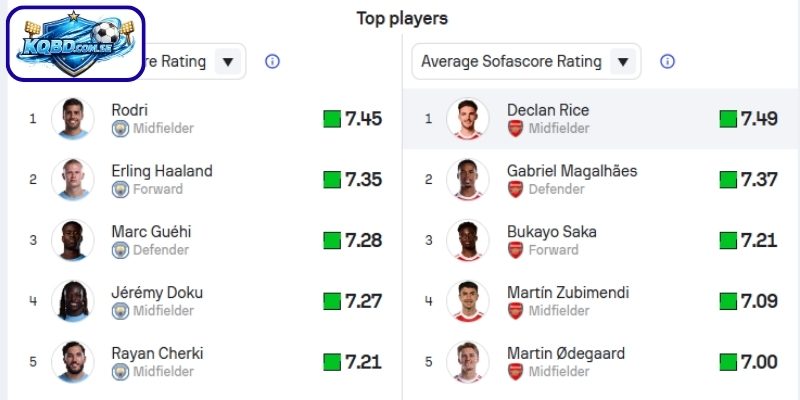
Task: Open the Average Sofascore Rating dropdown
Action: pos(525,61)
